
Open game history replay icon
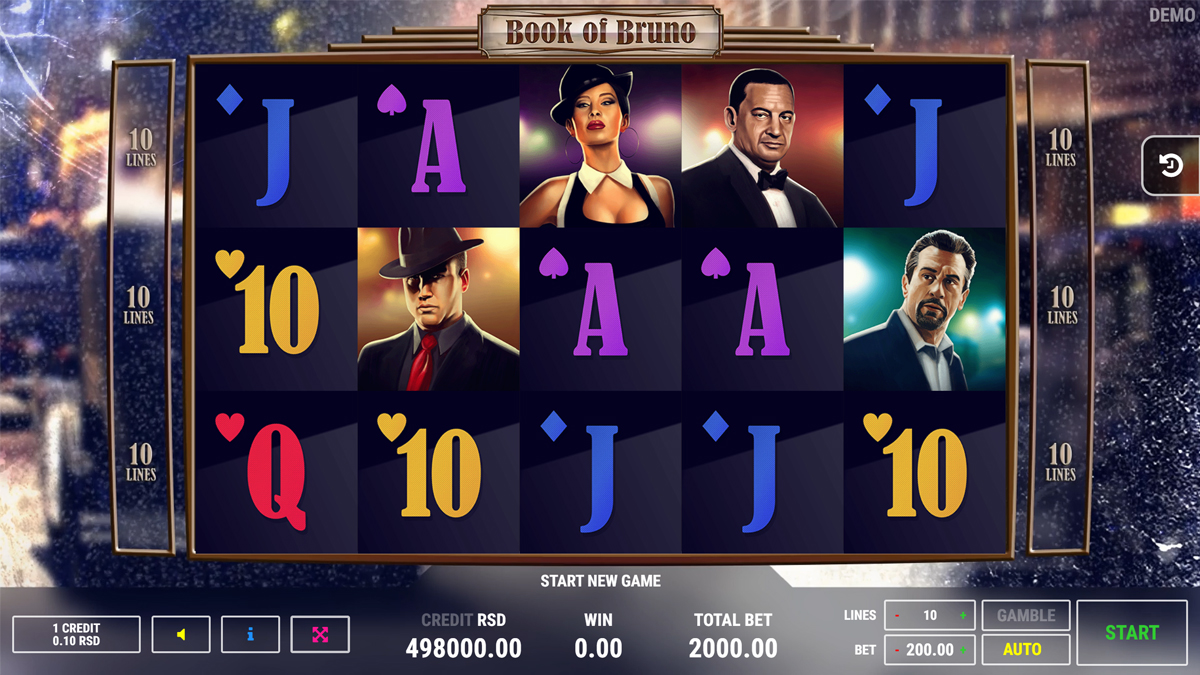pos(1171,165)
